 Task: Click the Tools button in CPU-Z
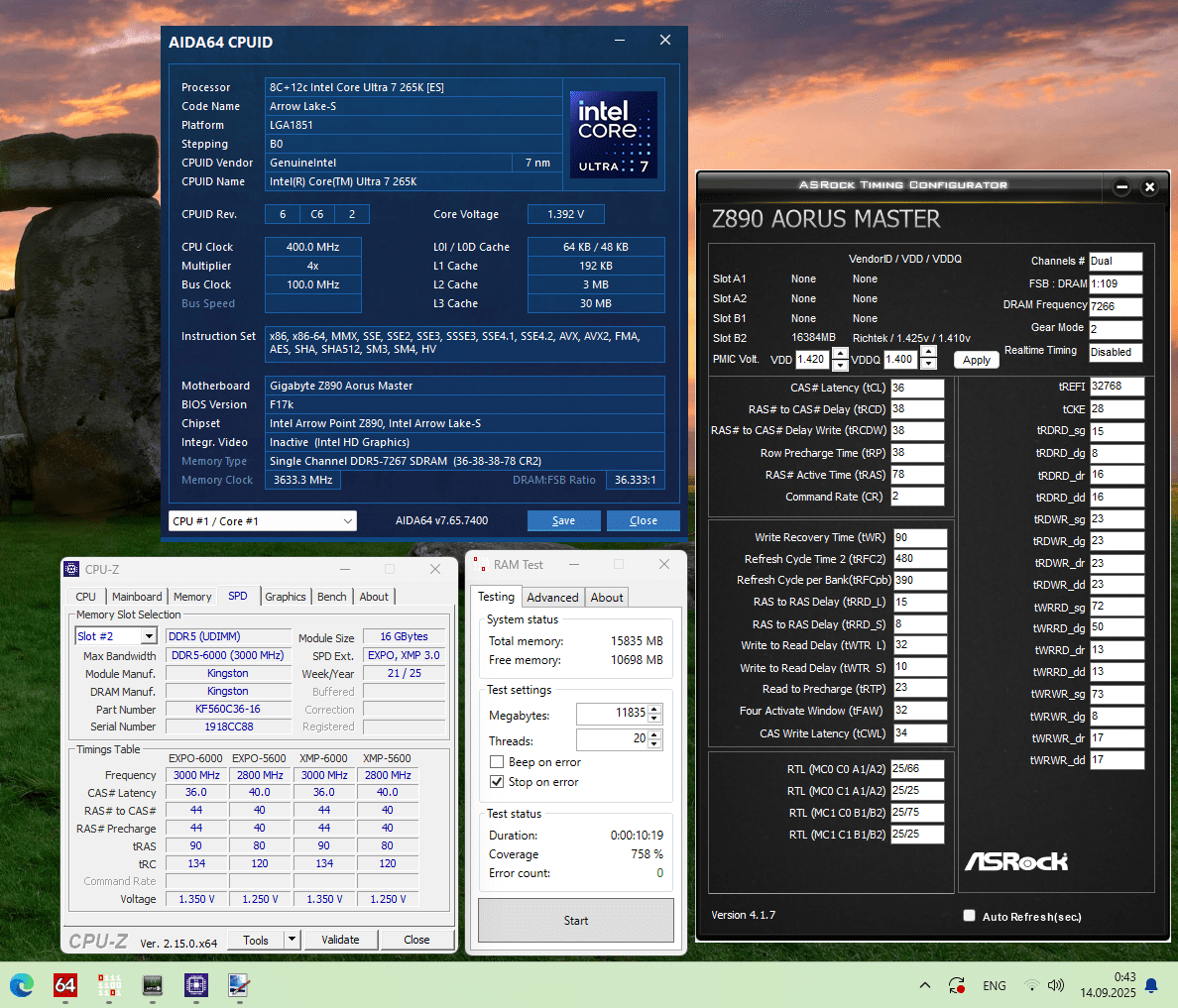[256, 940]
